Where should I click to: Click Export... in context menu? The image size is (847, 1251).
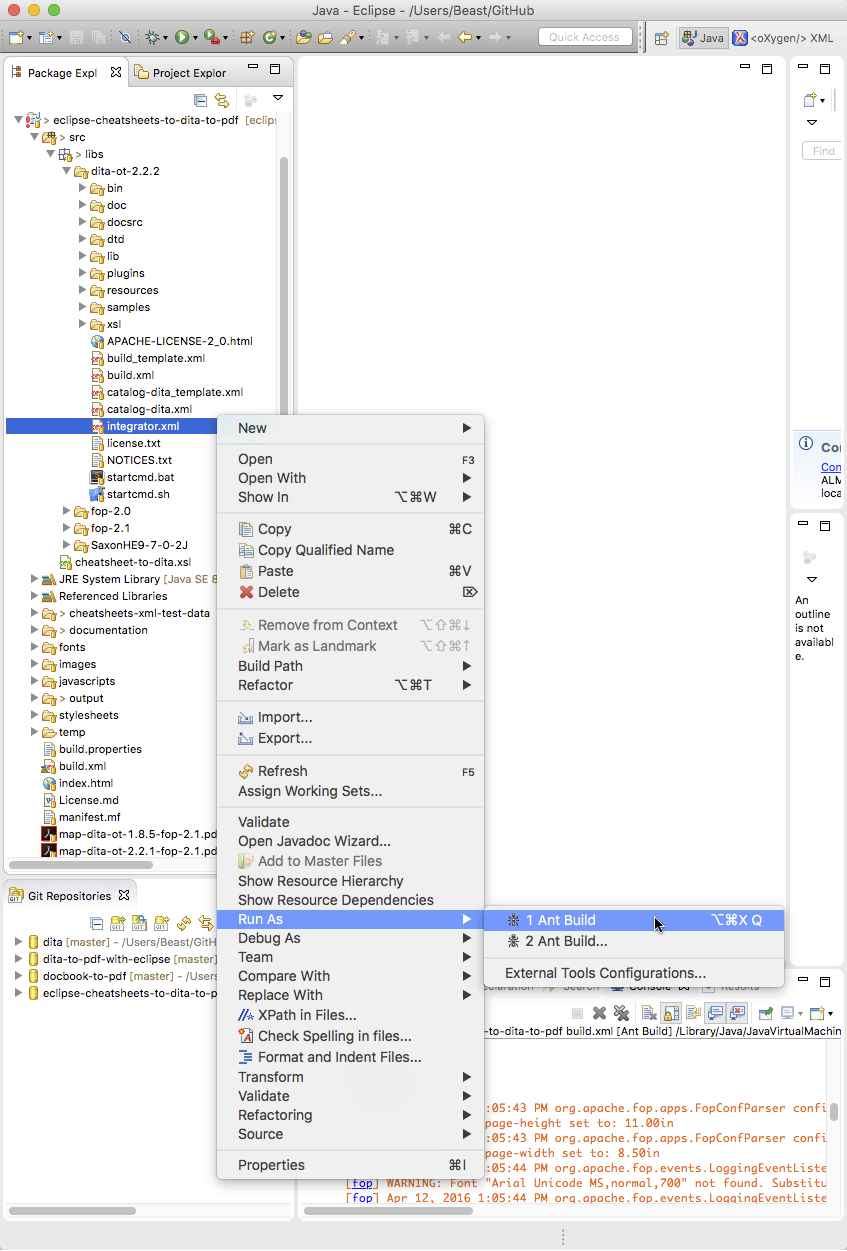coord(350,738)
